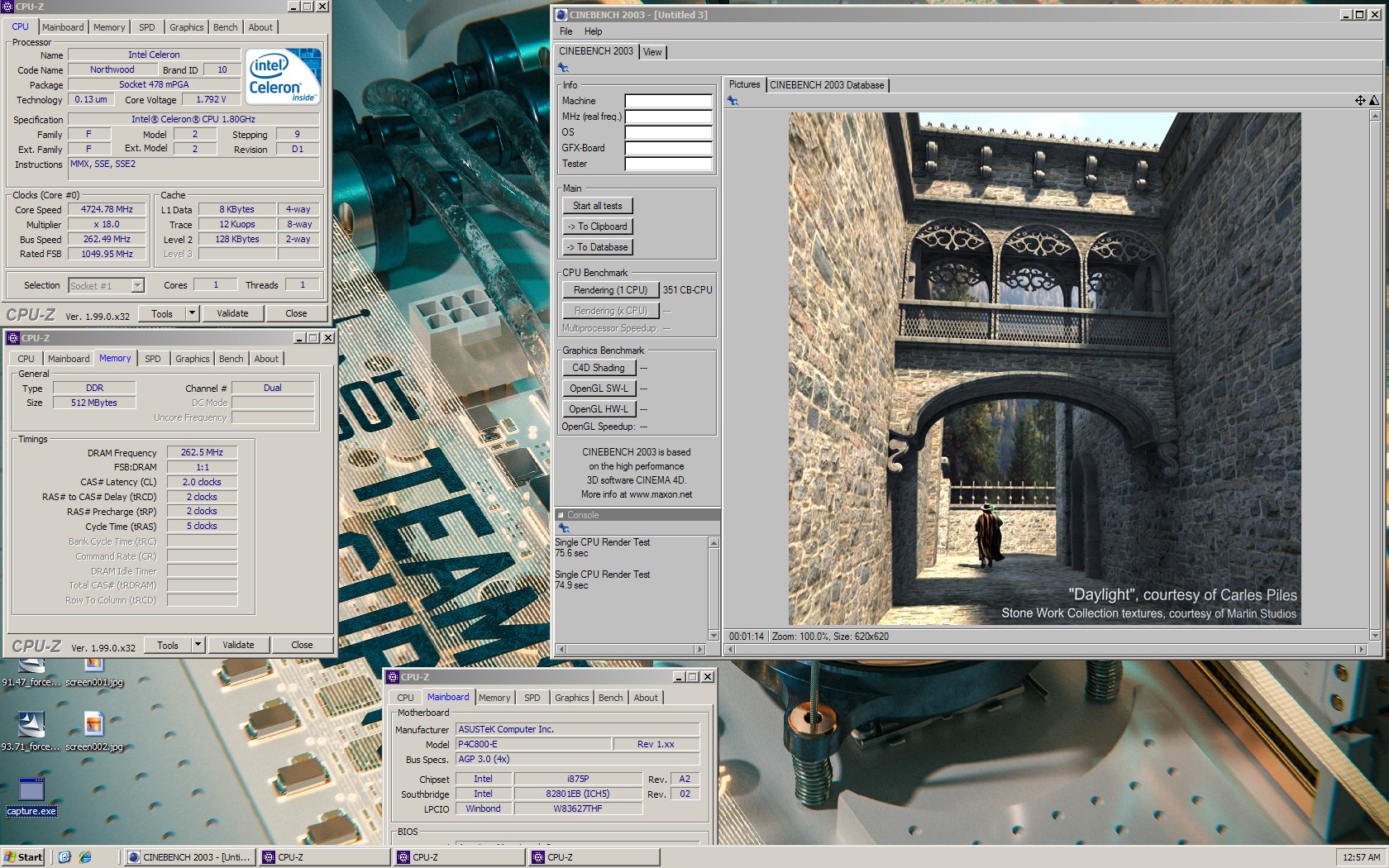The height and width of the screenshot is (868, 1389).
Task: Open the Socket #1 selection dropdown
Action: (x=138, y=285)
